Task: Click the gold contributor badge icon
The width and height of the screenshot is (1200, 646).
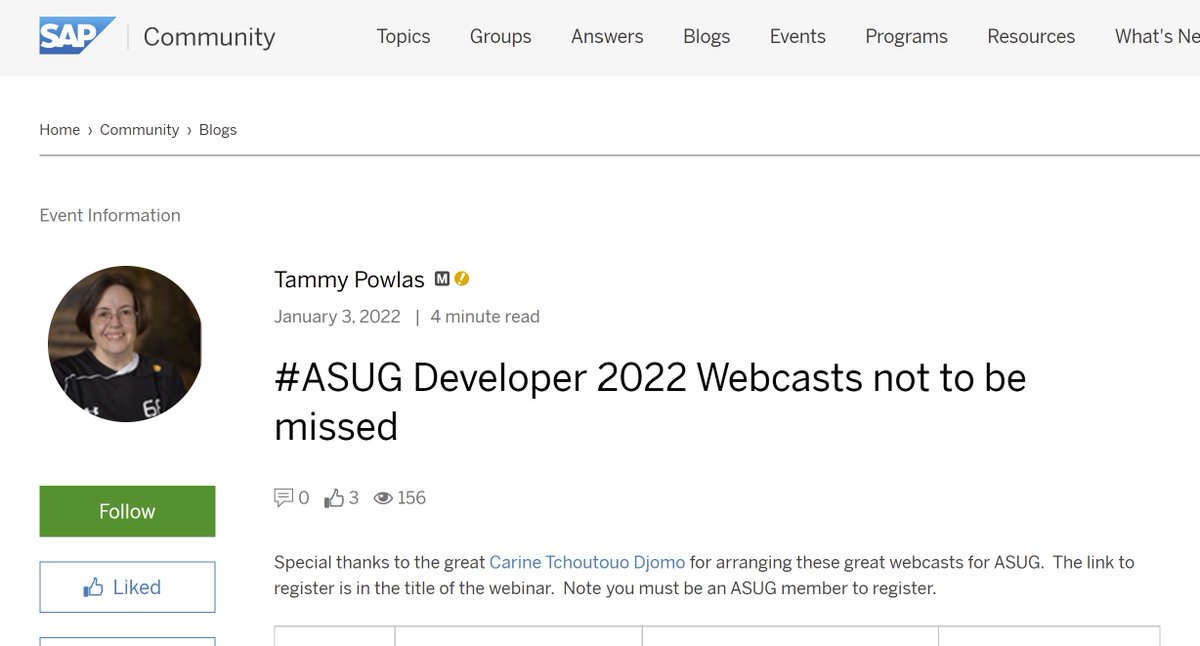Action: pos(461,279)
